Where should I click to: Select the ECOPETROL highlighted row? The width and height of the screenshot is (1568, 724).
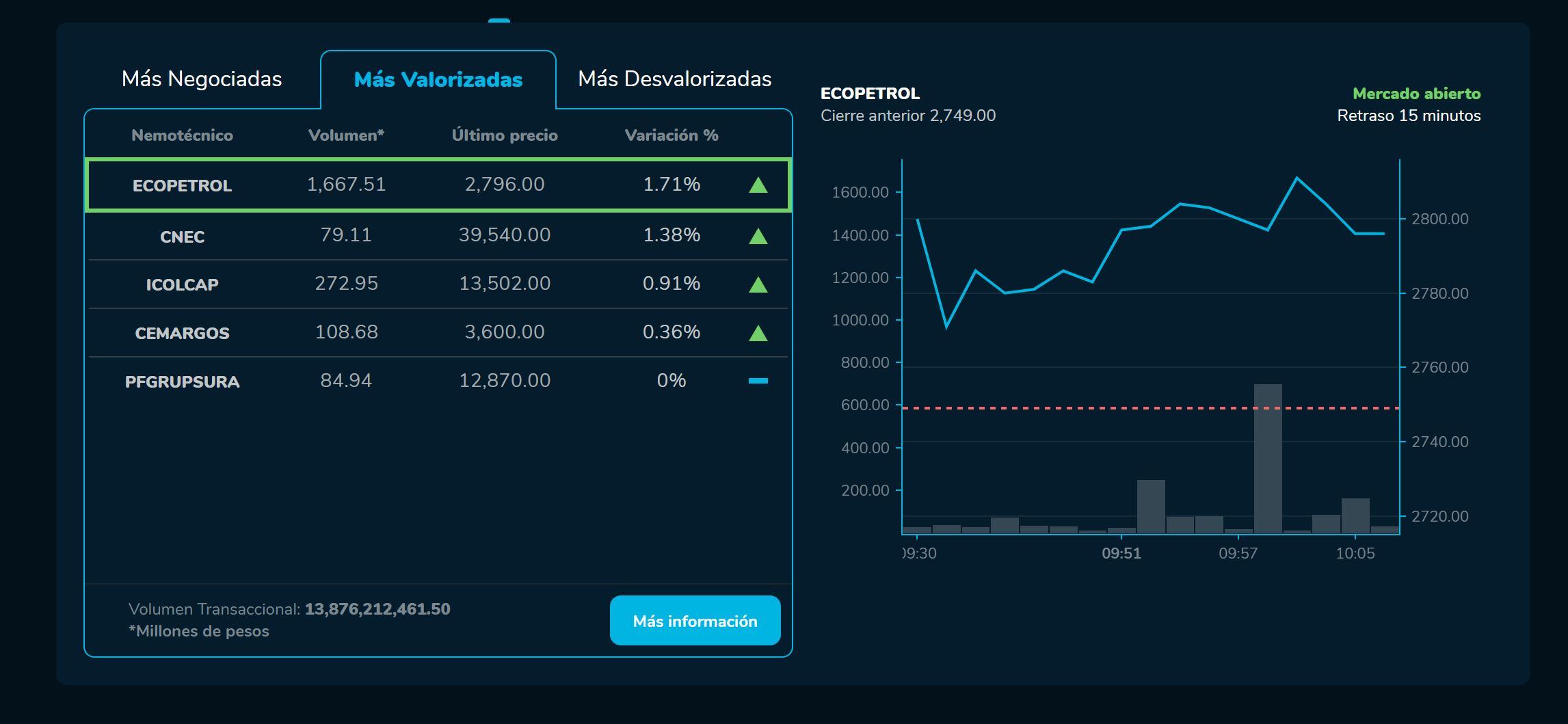coord(438,185)
